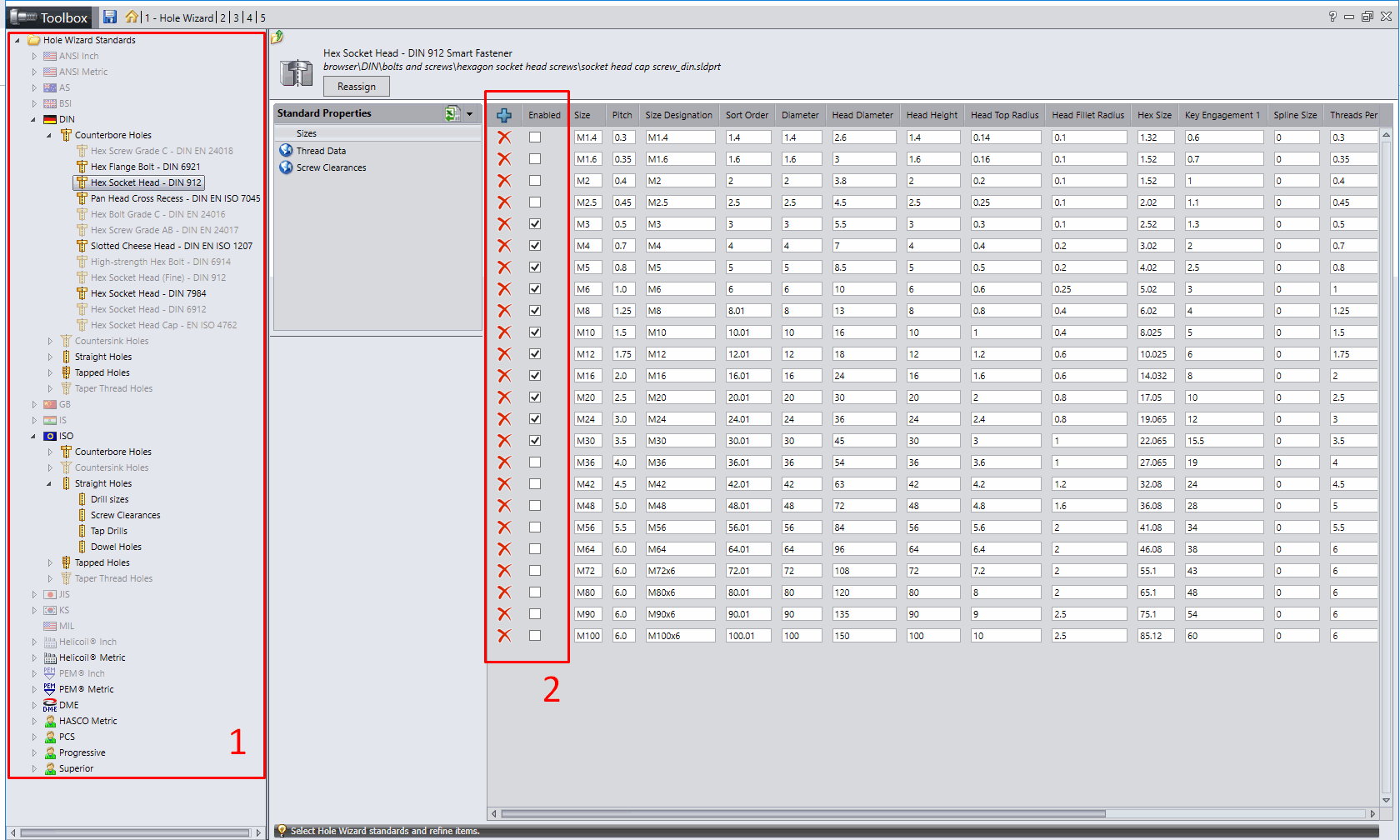Collapse the DIN standards node
This screenshot has width=1400, height=840.
(x=33, y=119)
